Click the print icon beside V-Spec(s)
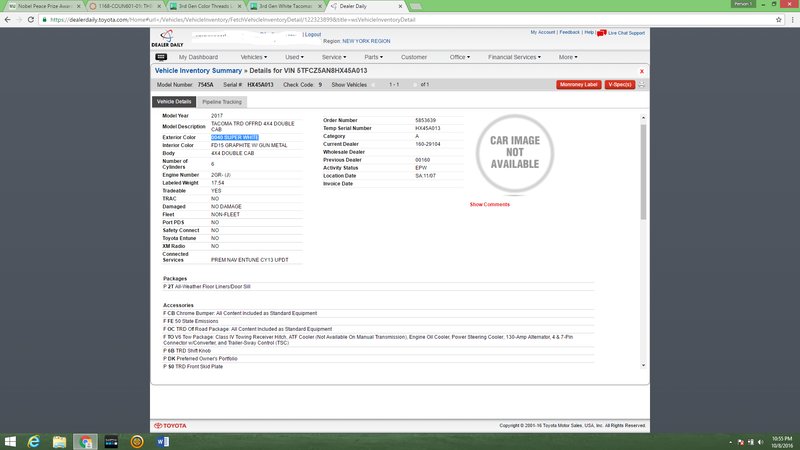 [x=642, y=85]
